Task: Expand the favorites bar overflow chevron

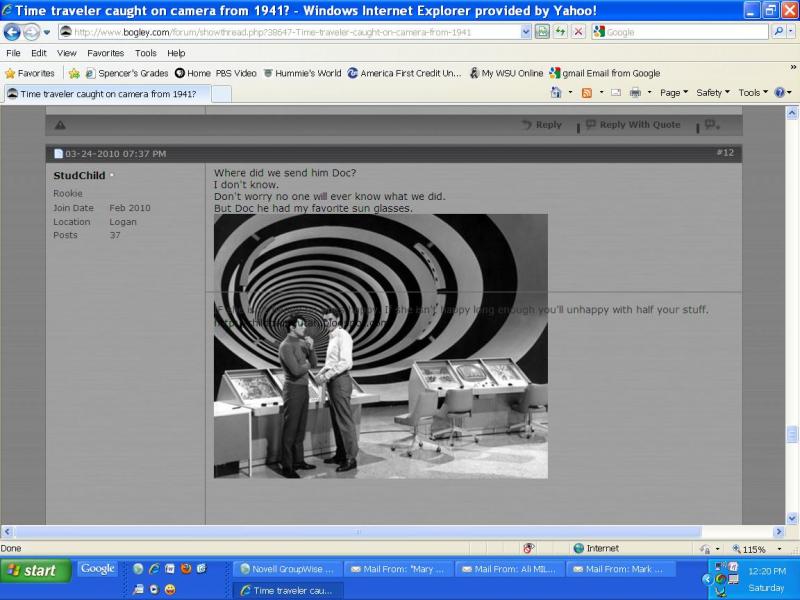Action: pyautogui.click(x=793, y=67)
